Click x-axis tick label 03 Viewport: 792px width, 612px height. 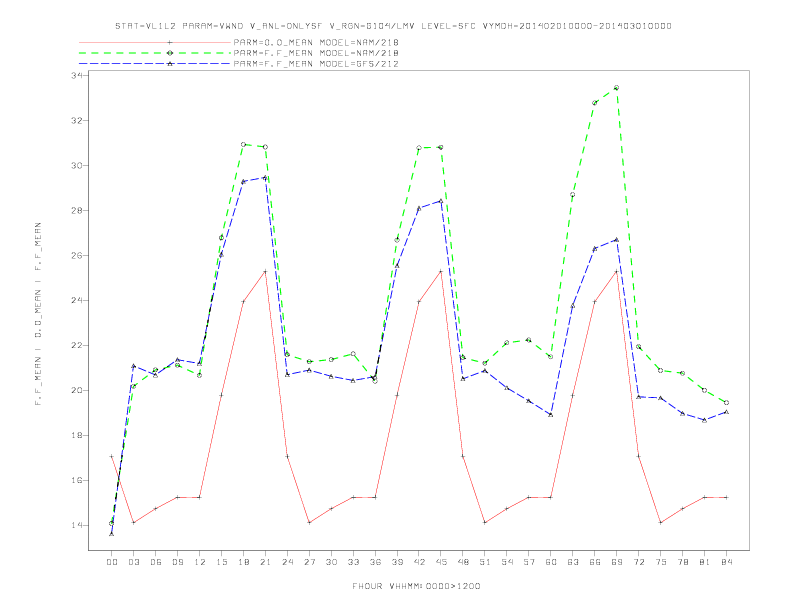[x=133, y=562]
